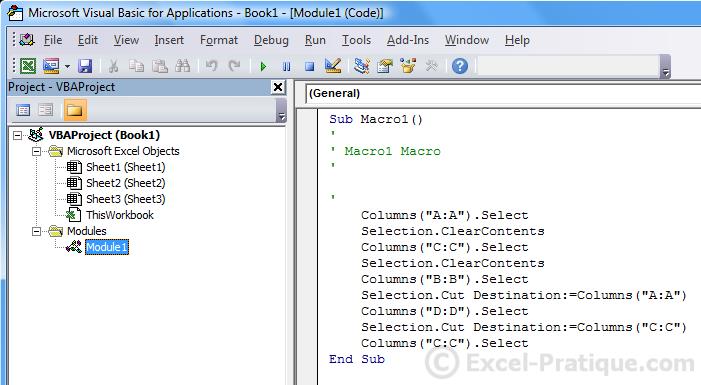Image resolution: width=701 pixels, height=385 pixels.
Task: Collapse the Modules folder
Action: pyautogui.click(x=37, y=231)
